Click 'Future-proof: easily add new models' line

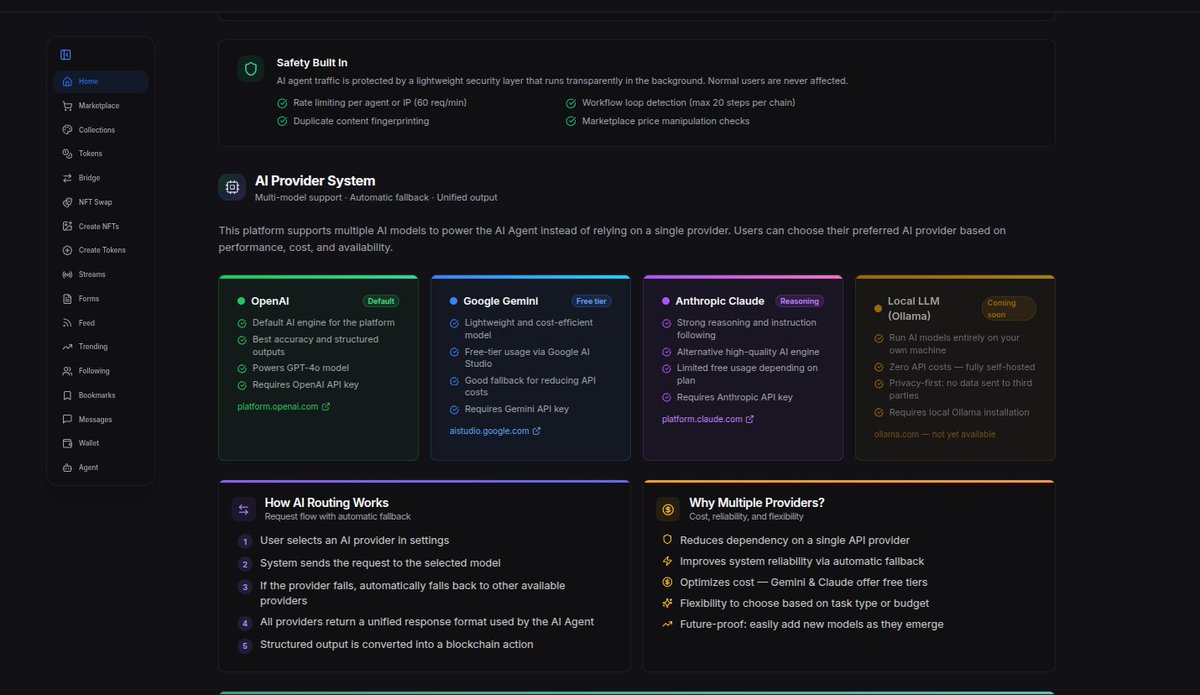click(x=812, y=624)
